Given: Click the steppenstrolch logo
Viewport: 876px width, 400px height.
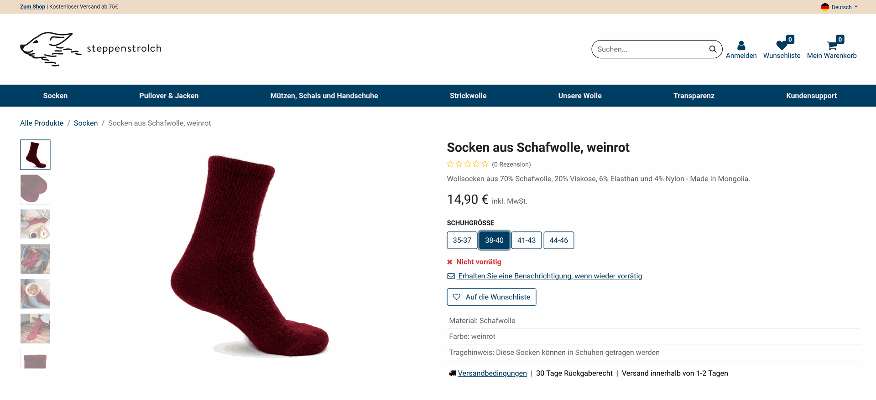Looking at the screenshot, I should [x=89, y=50].
